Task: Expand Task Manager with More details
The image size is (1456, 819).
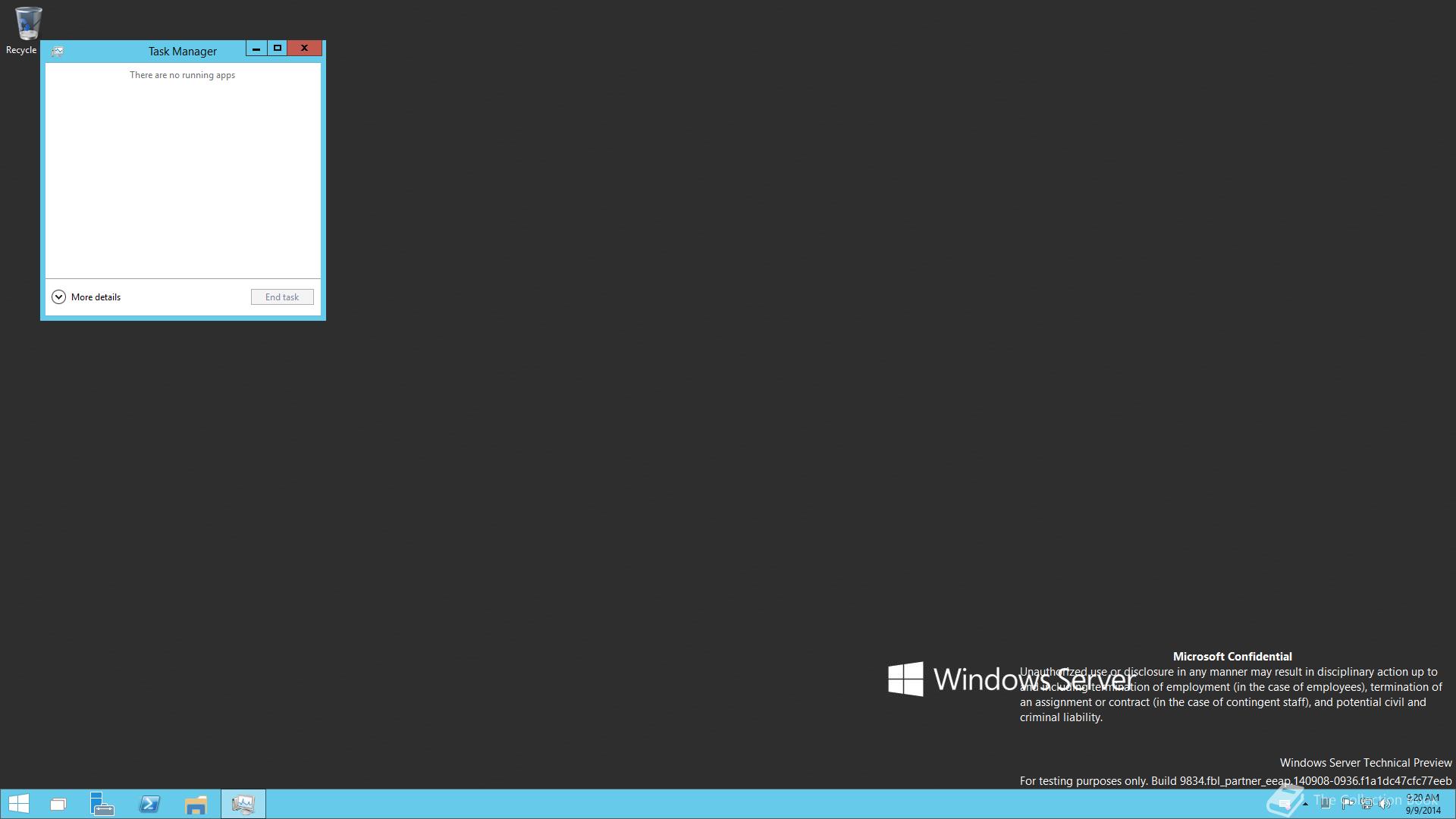Action: 86,297
